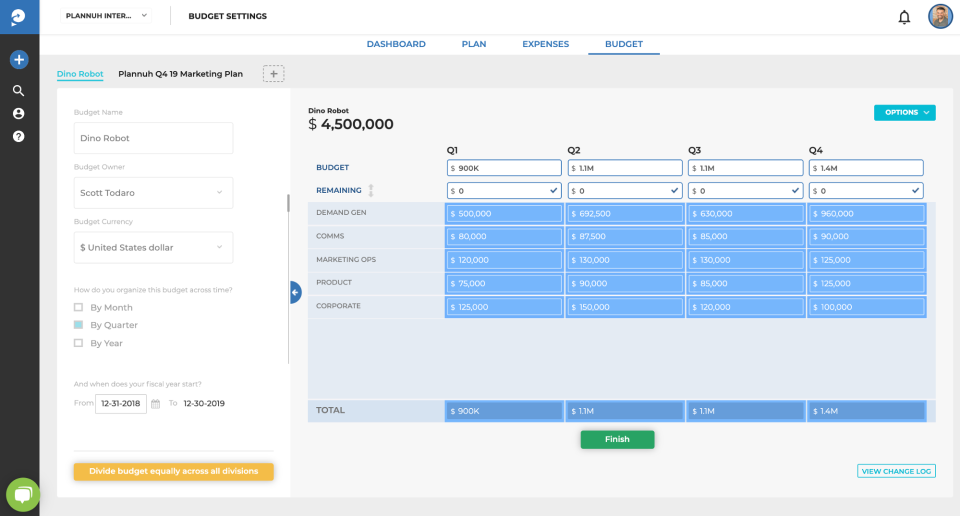
Task: Click the fiscal year From date field
Action: pos(121,403)
